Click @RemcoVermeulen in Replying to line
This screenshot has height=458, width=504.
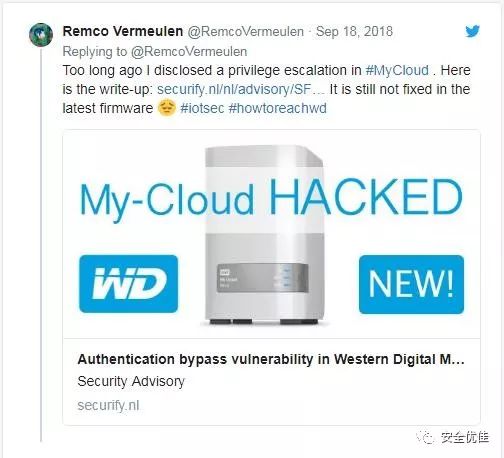189,52
